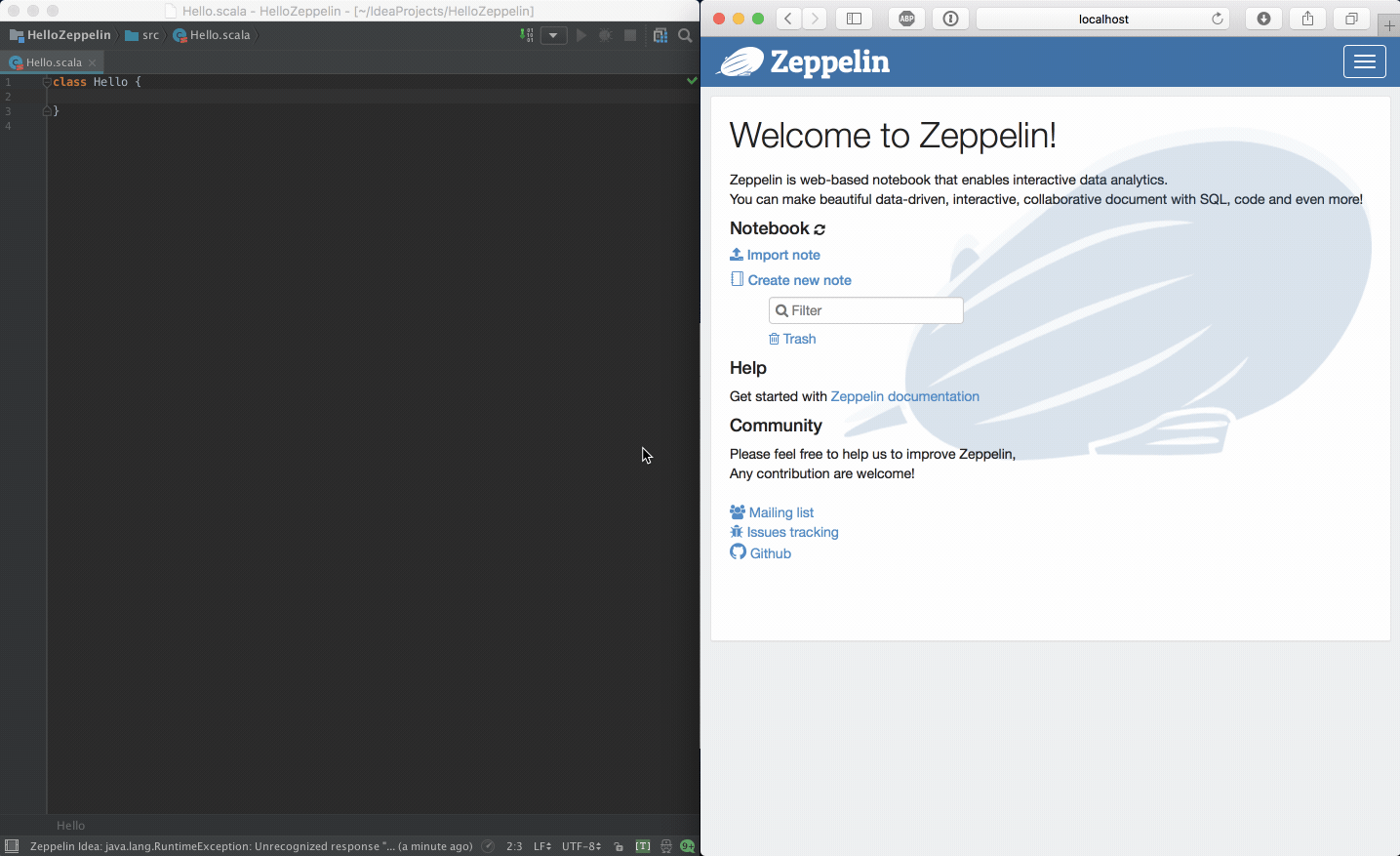Open the Mailing list link
The width and height of the screenshot is (1400, 856).
pyautogui.click(x=772, y=512)
